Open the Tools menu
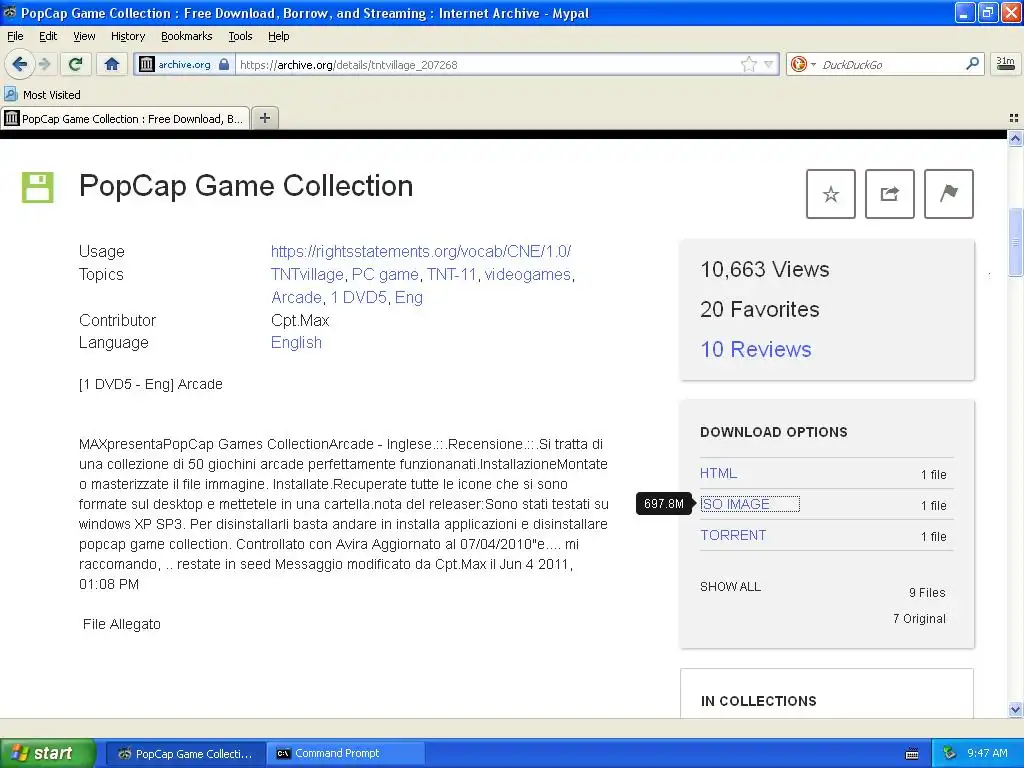1024x768 pixels. [x=240, y=36]
